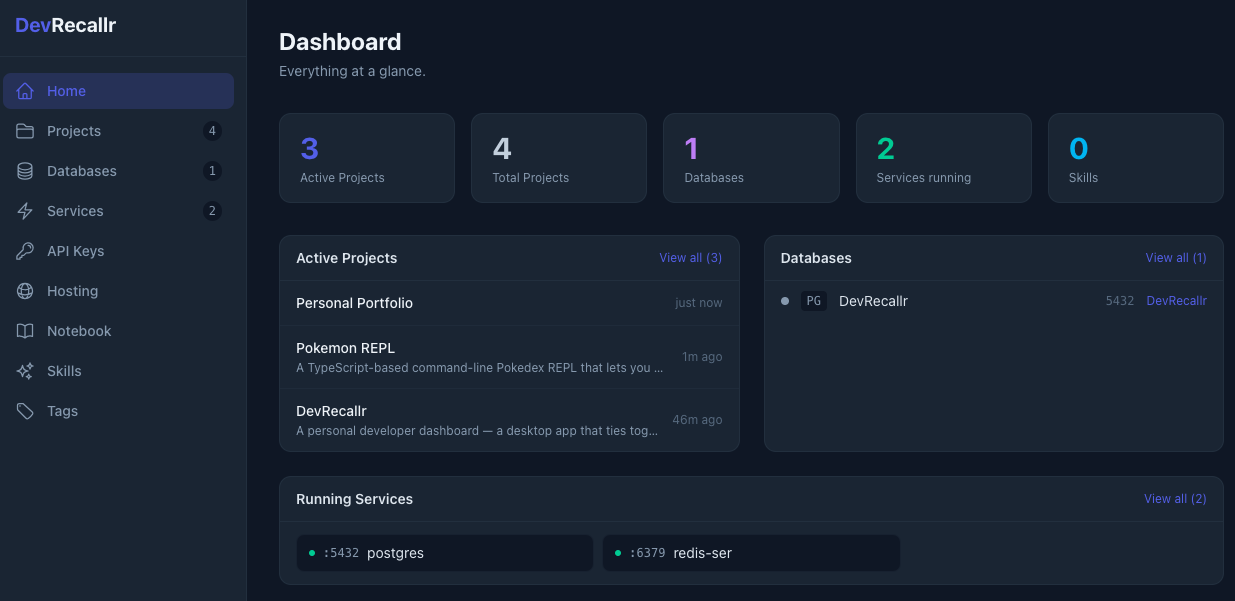Select the Home icon in the sidebar

coord(23,91)
